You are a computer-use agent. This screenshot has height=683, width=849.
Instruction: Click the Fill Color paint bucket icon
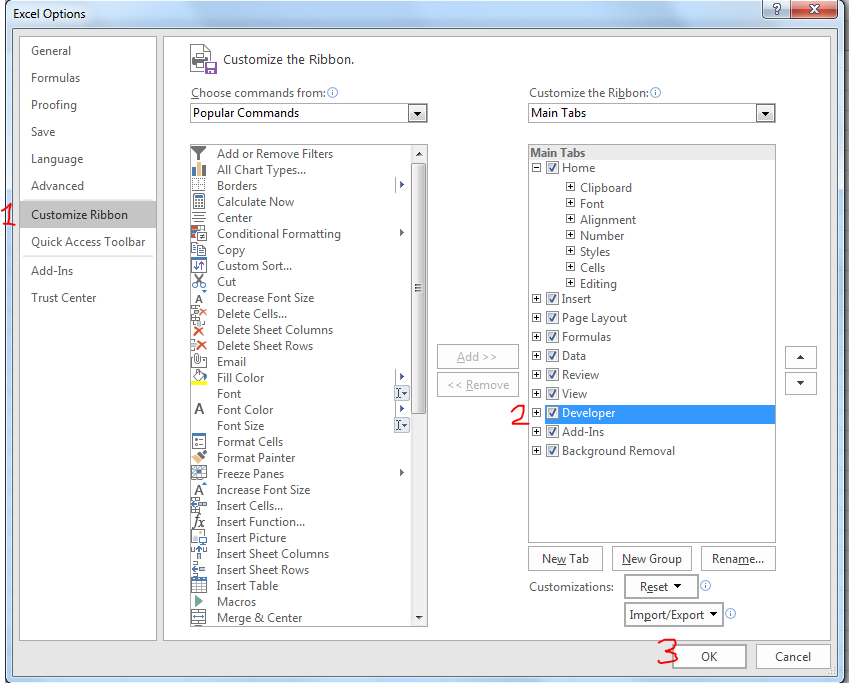[198, 378]
